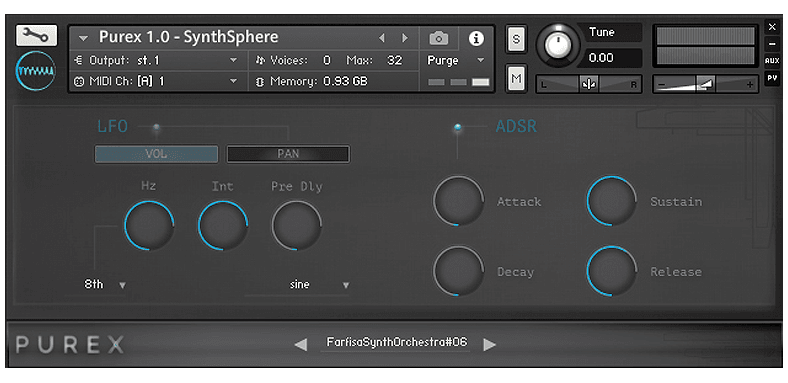Viewport: 788px width, 383px height.
Task: Select the PAN LFO target button
Action: pyautogui.click(x=288, y=154)
